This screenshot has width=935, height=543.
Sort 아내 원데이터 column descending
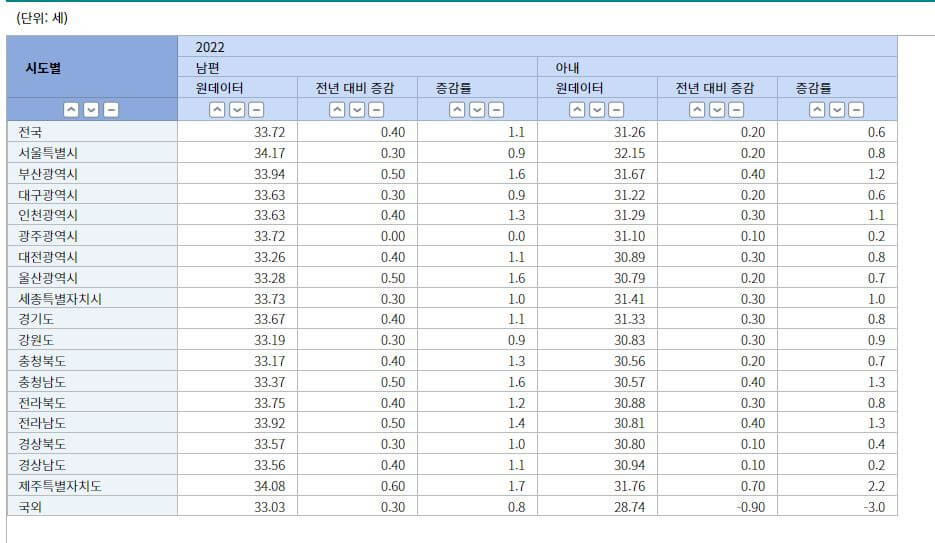[x=597, y=110]
